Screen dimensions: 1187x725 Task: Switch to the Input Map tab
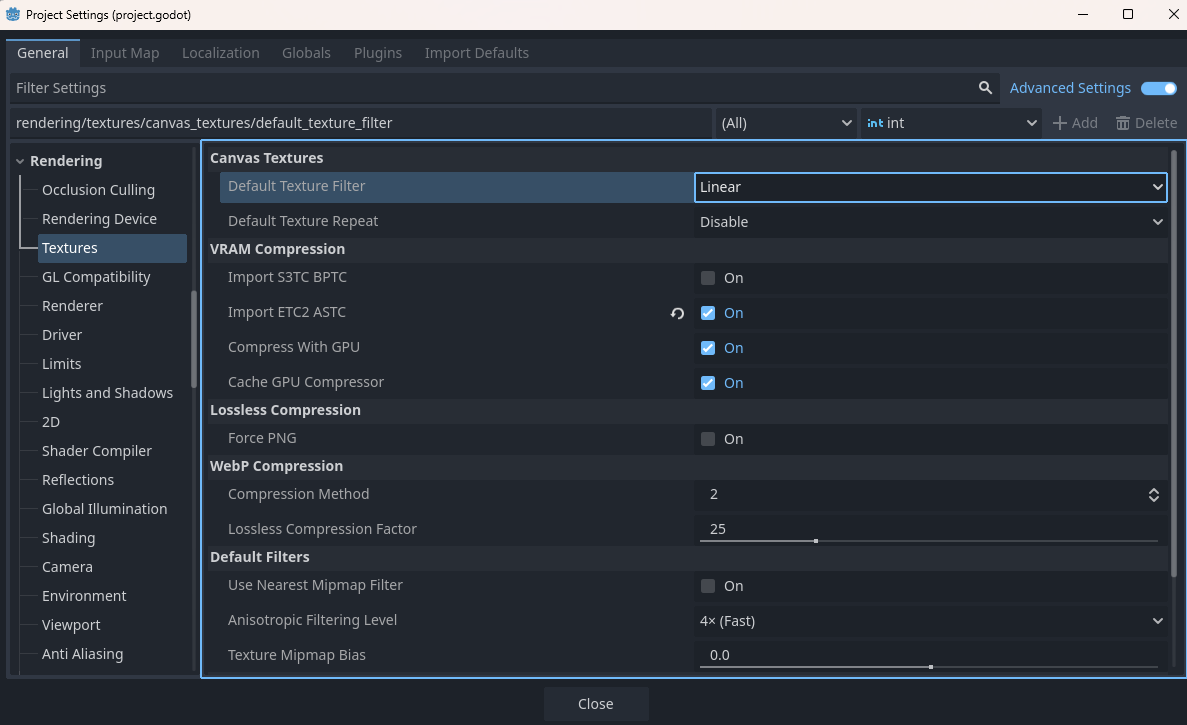click(x=125, y=53)
